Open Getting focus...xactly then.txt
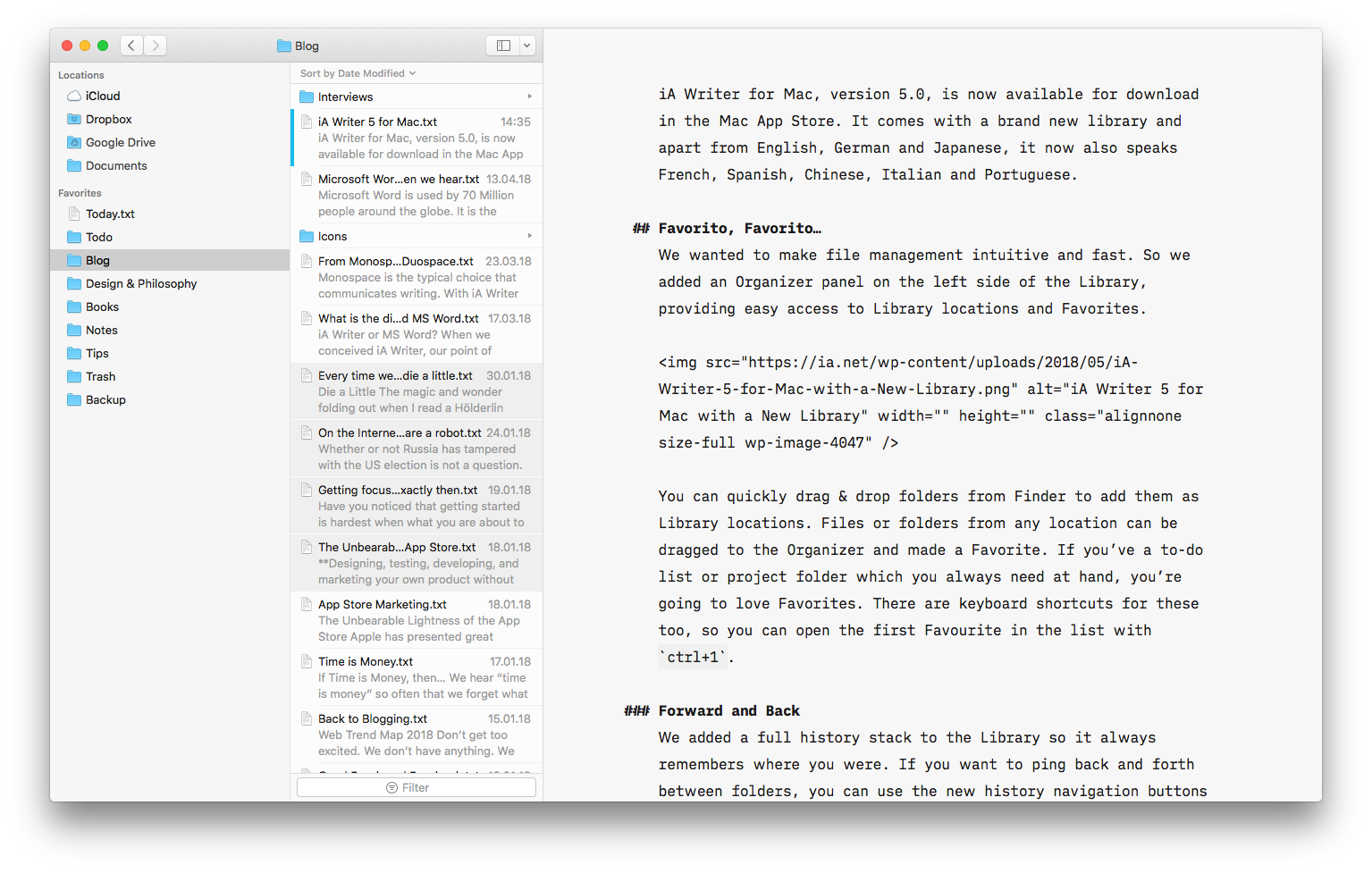1372x873 pixels. (x=417, y=506)
